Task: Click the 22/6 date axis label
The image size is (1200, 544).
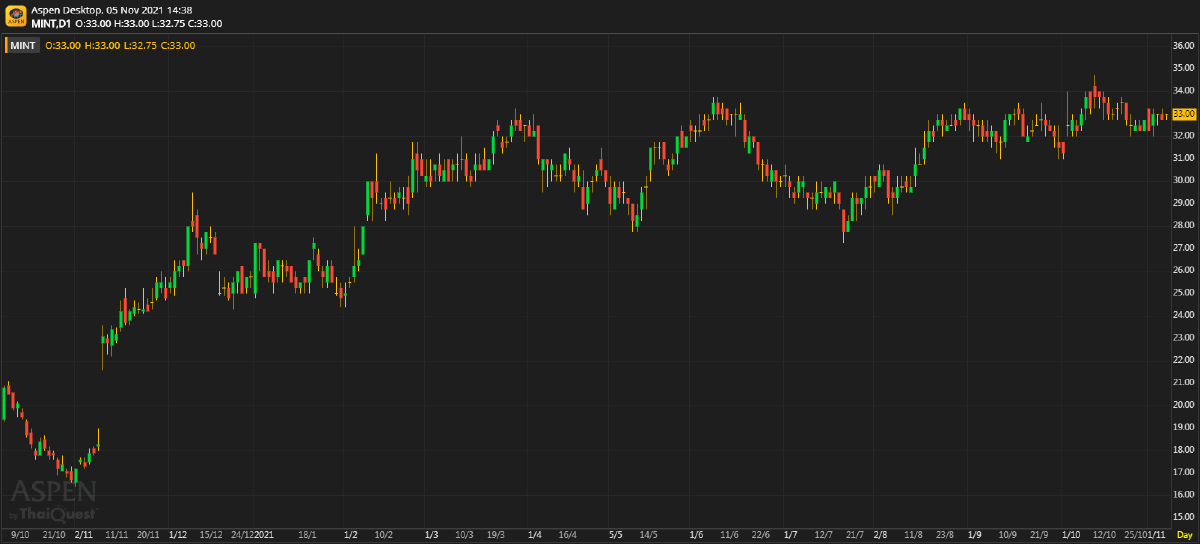Action: click(x=761, y=536)
